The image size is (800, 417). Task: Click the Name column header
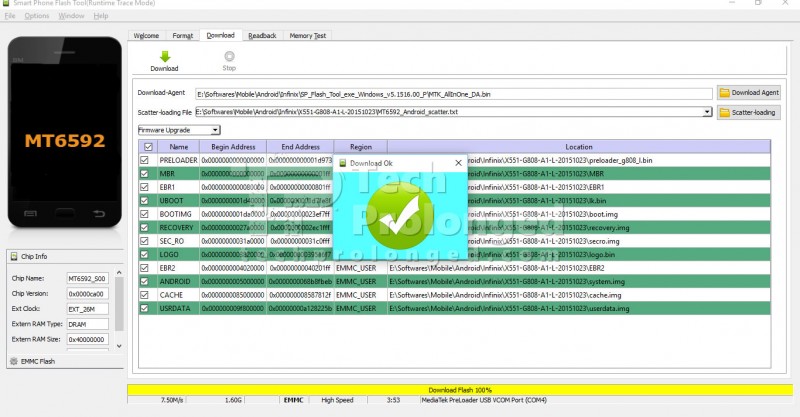179,147
